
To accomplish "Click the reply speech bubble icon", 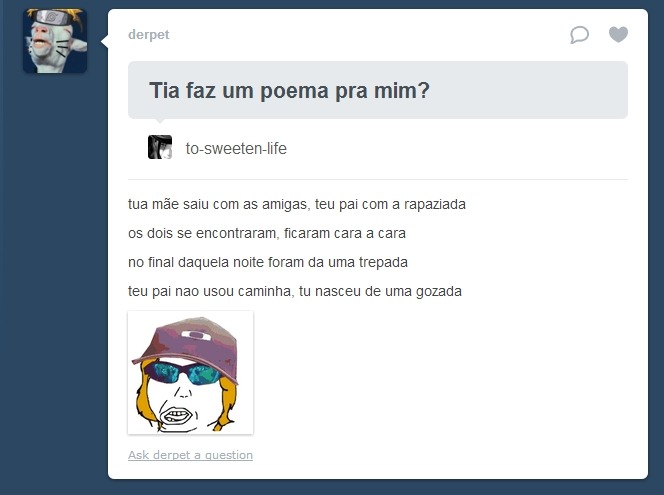I will (x=579, y=35).
